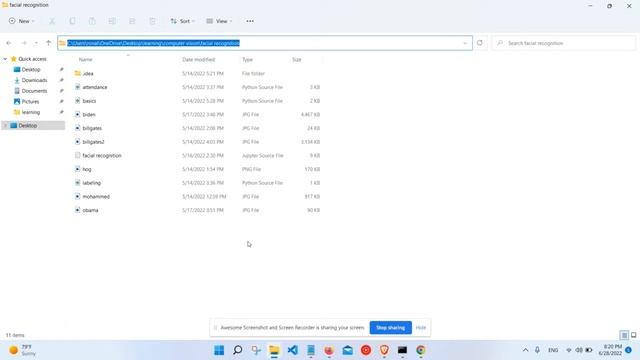Select Desktop under Quick access
640x360 pixels.
point(31,70)
